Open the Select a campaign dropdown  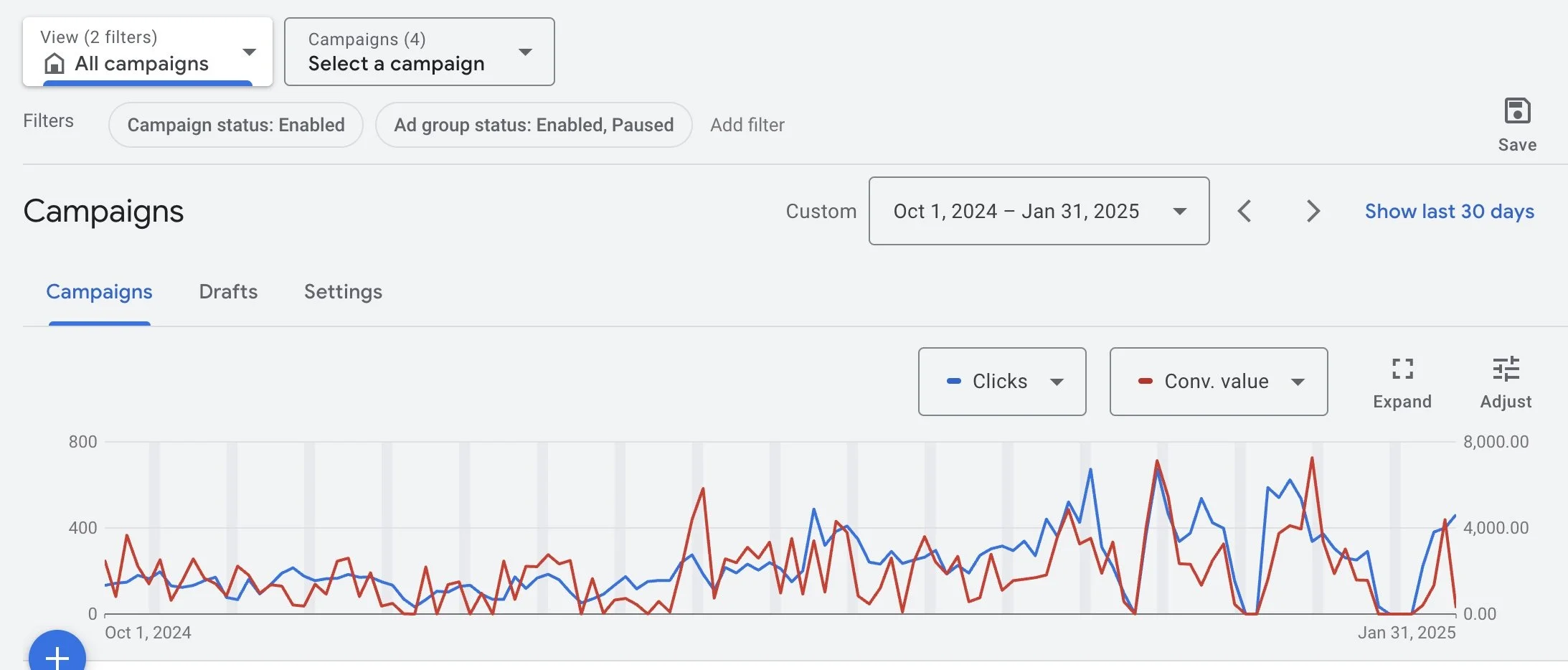pos(419,52)
